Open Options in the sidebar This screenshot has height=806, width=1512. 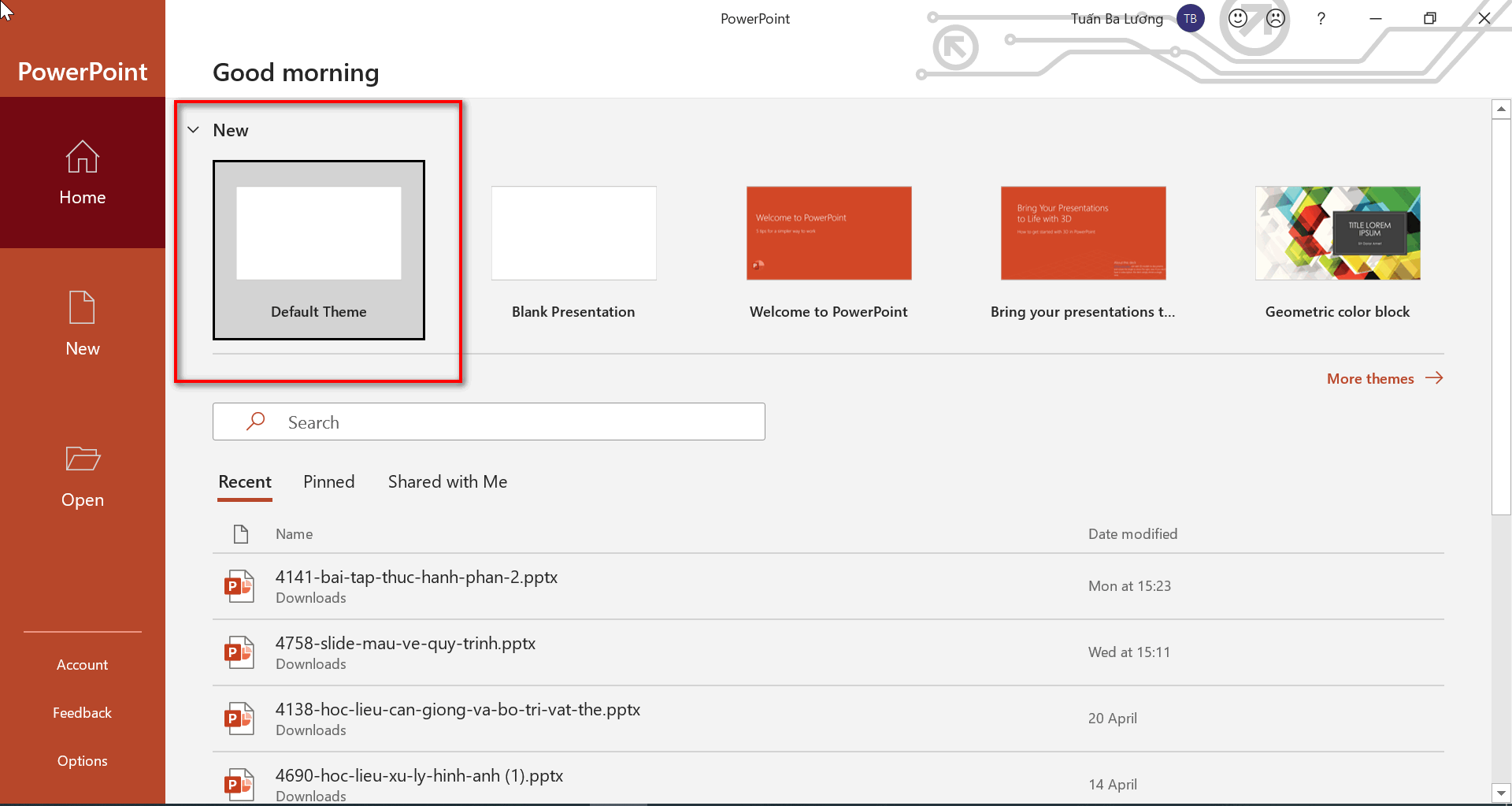click(82, 761)
